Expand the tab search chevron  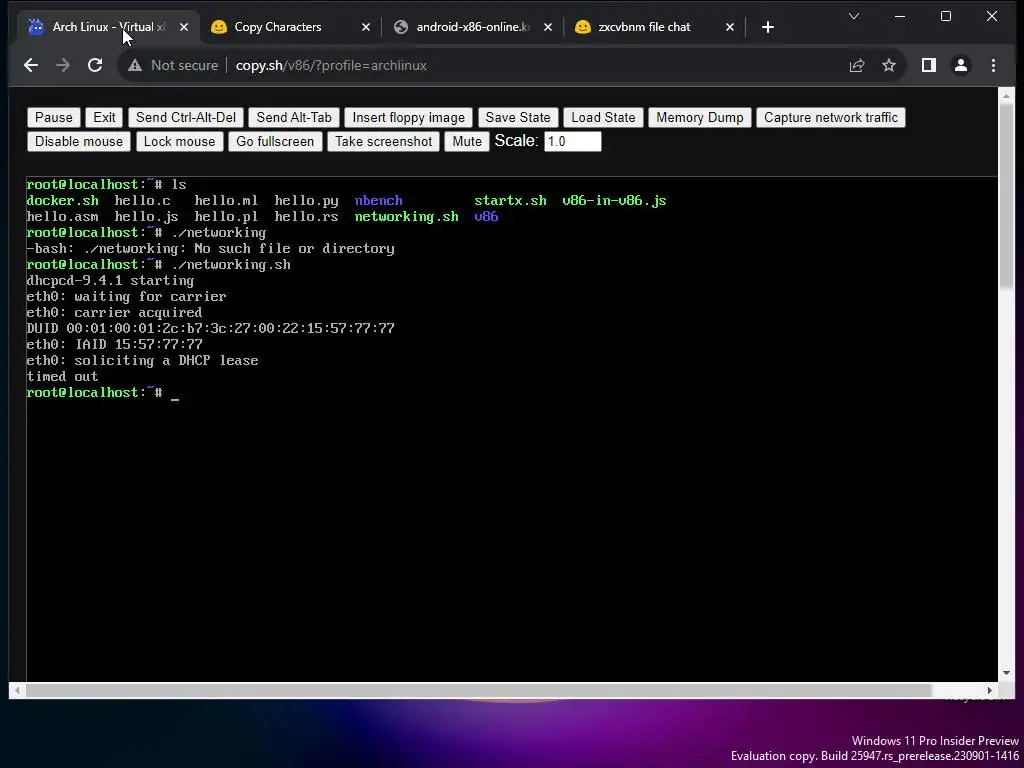pos(854,16)
